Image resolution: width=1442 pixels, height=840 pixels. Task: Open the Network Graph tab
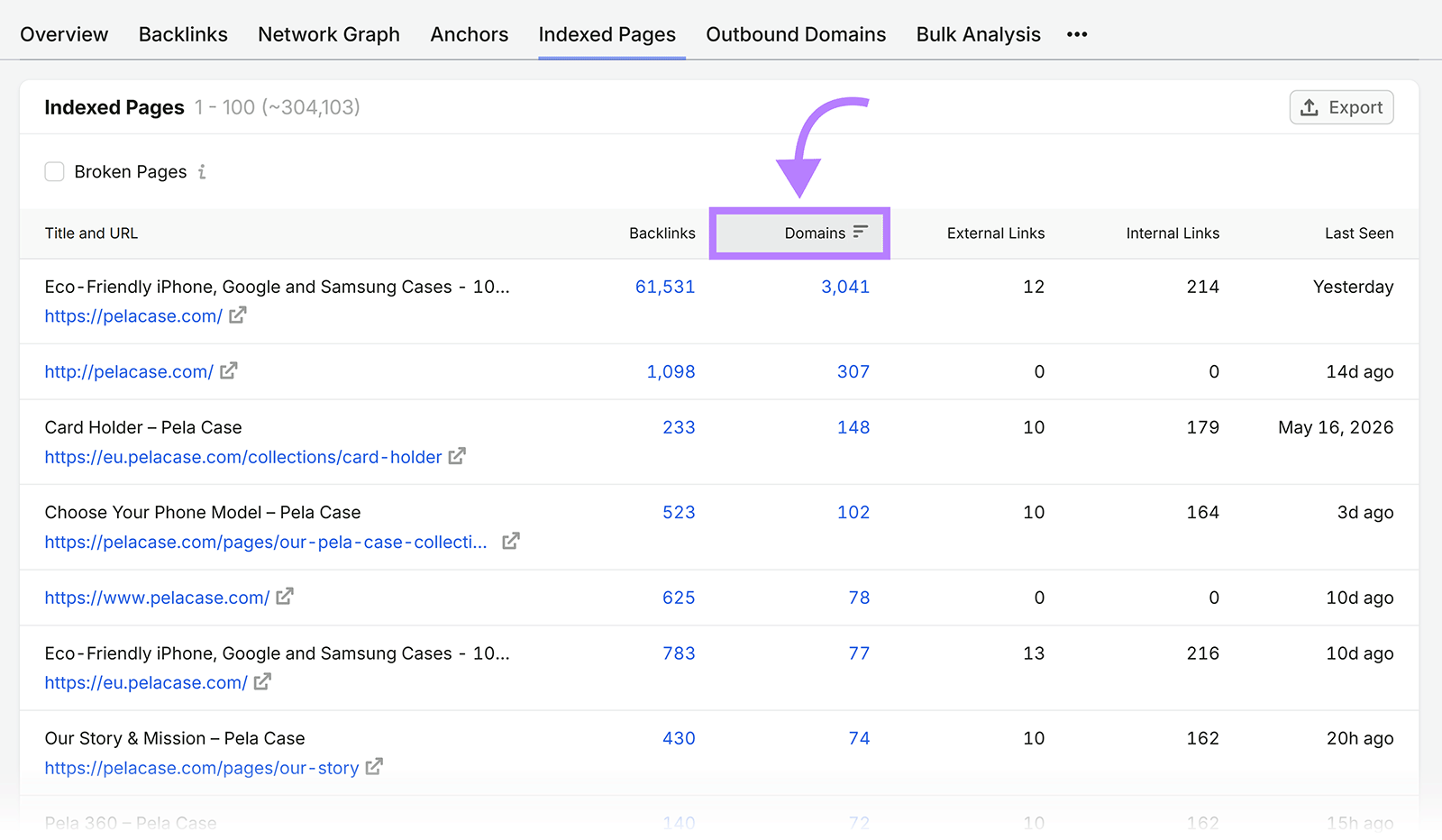(329, 34)
